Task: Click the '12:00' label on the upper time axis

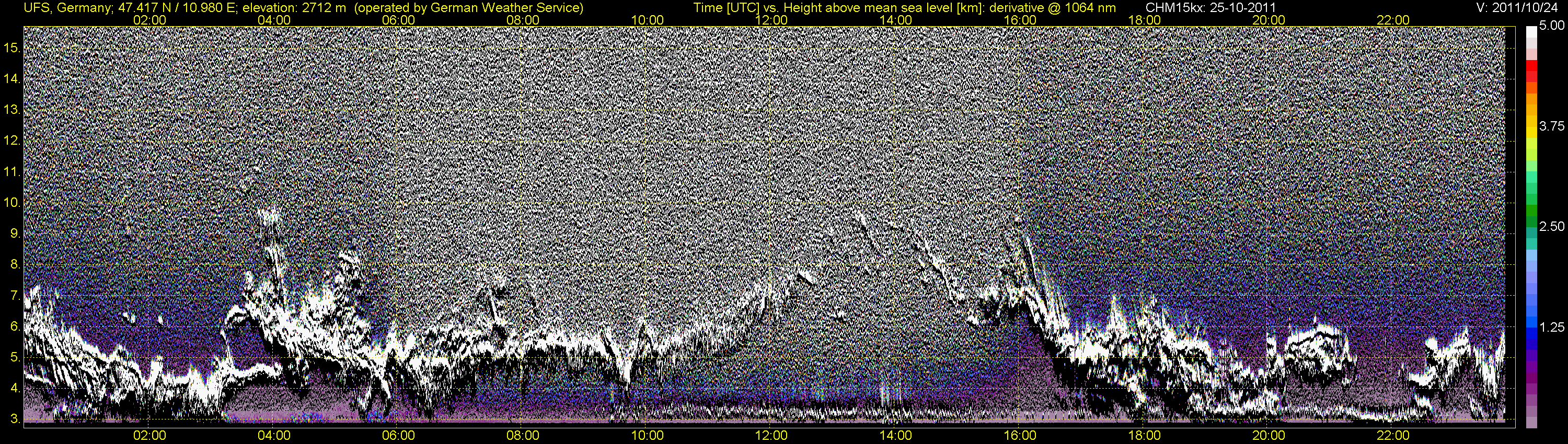Action: click(771, 20)
